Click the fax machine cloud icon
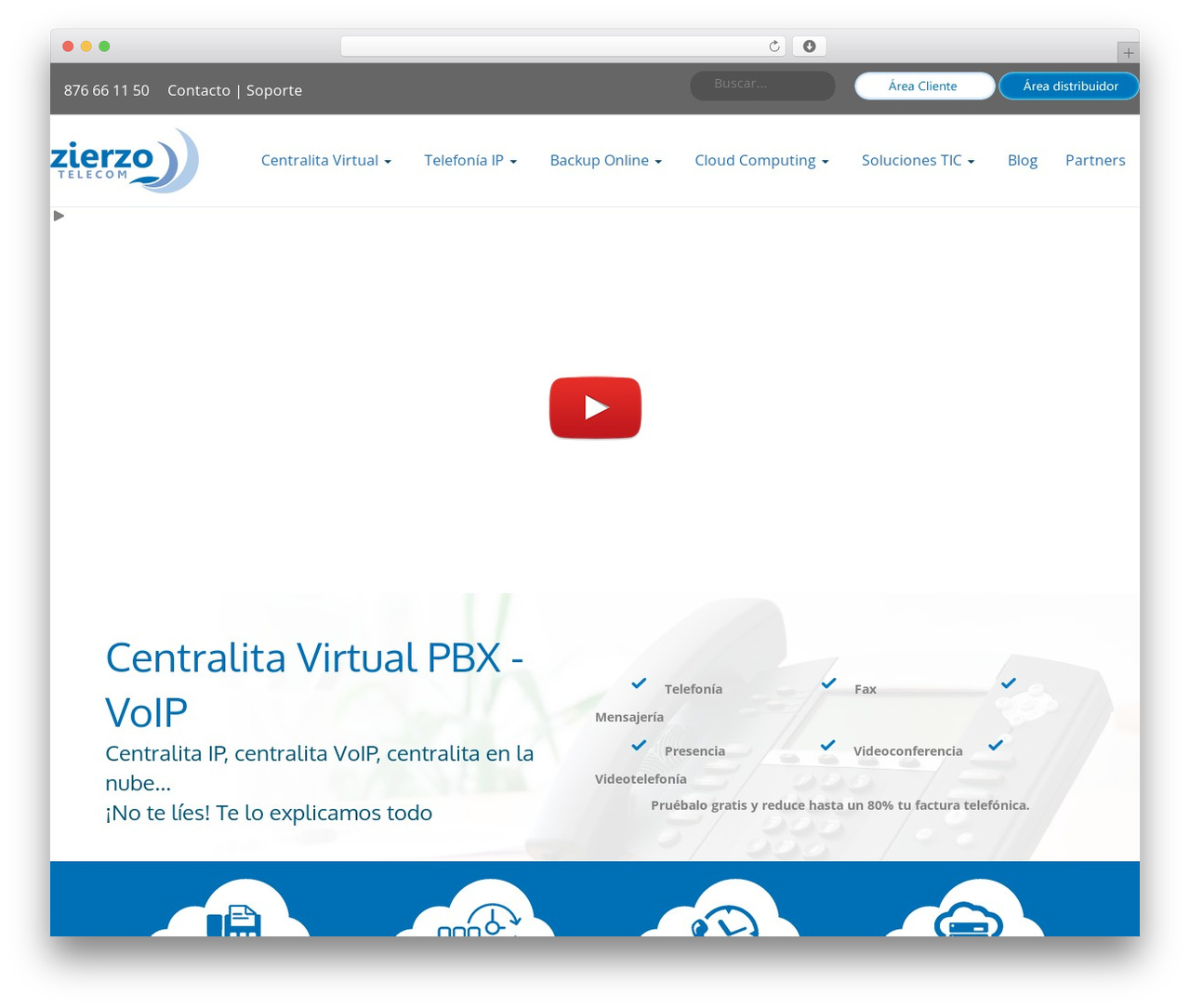This screenshot has width=1190, height=1008. pyautogui.click(x=230, y=909)
